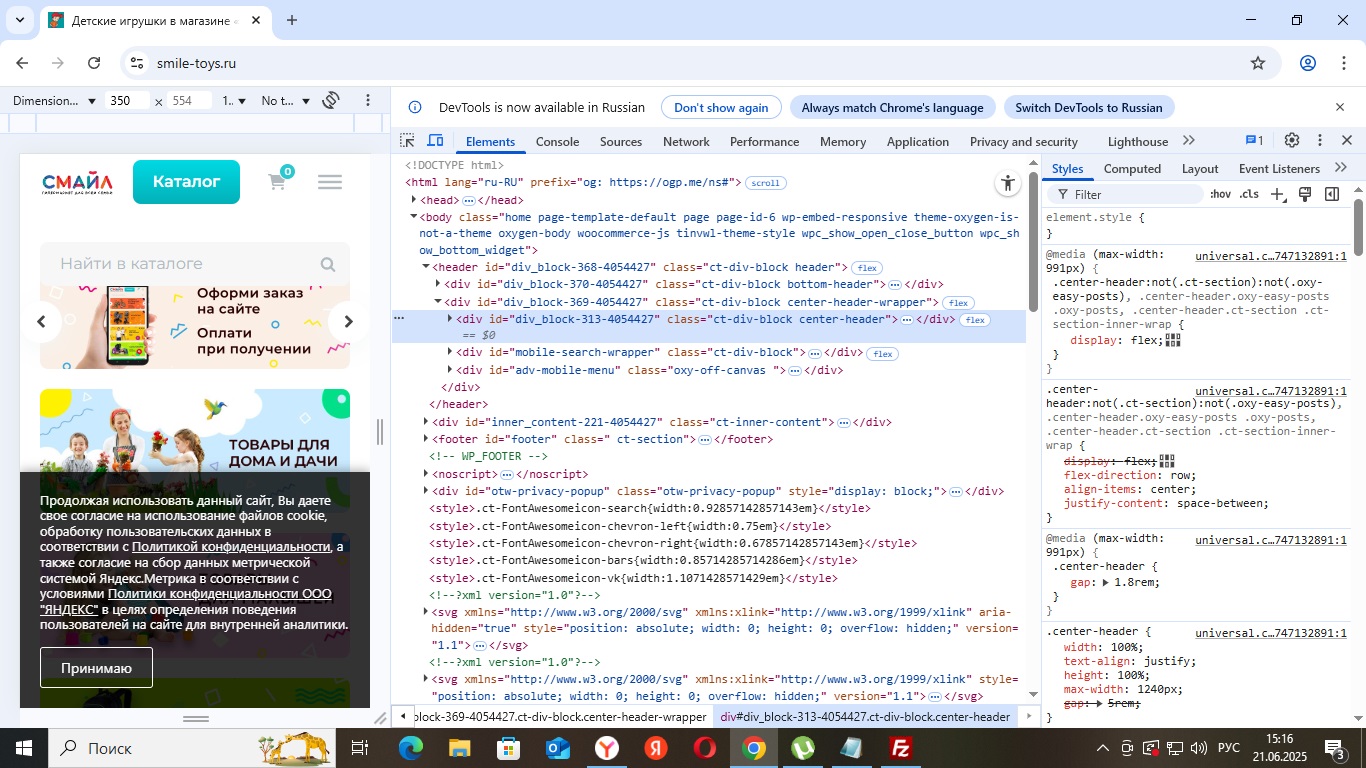Toggle the :hov element state panel
Screen dimensions: 1366x768
click(x=1220, y=194)
